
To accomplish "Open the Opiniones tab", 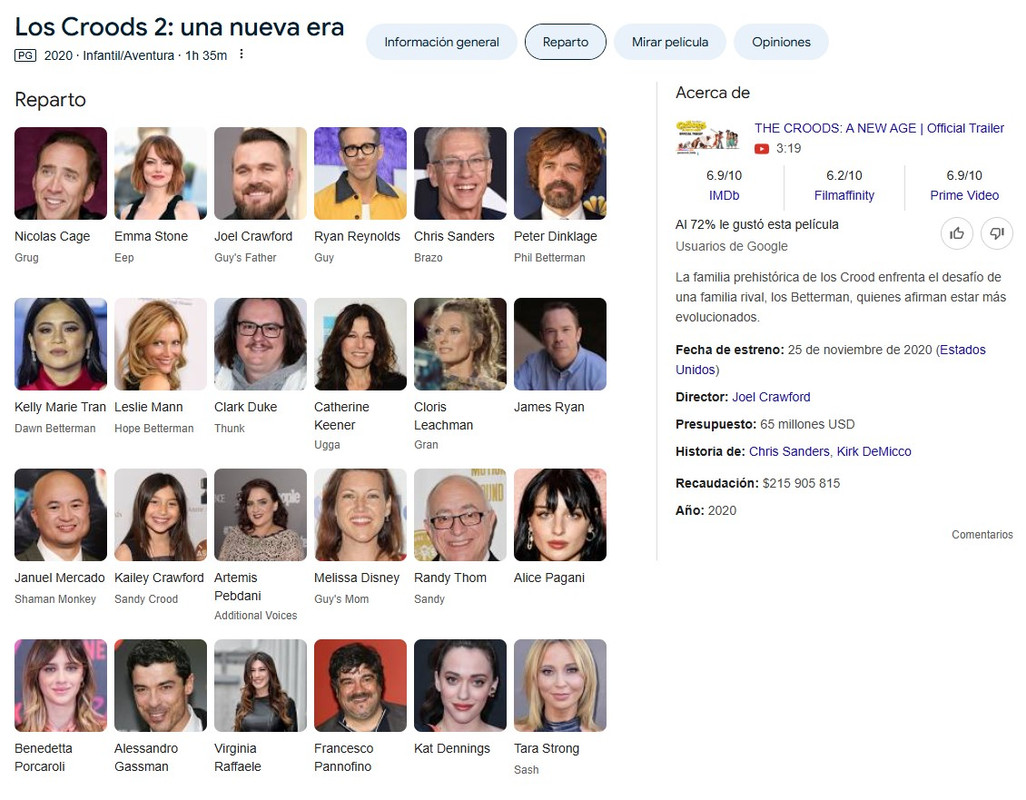I will [x=781, y=42].
